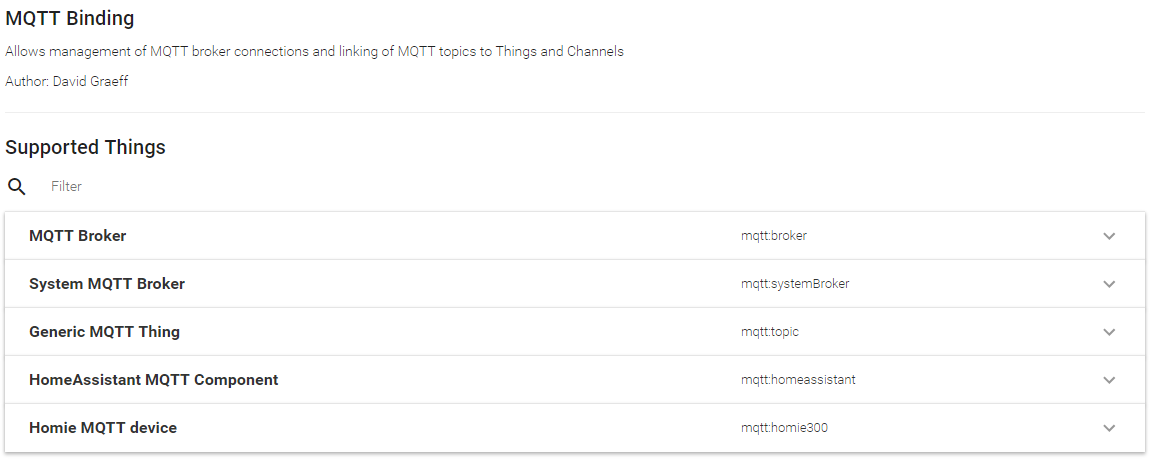Image resolution: width=1167 pixels, height=473 pixels.
Task: Expand Homie MQTT device chevron arrow
Action: point(1109,428)
